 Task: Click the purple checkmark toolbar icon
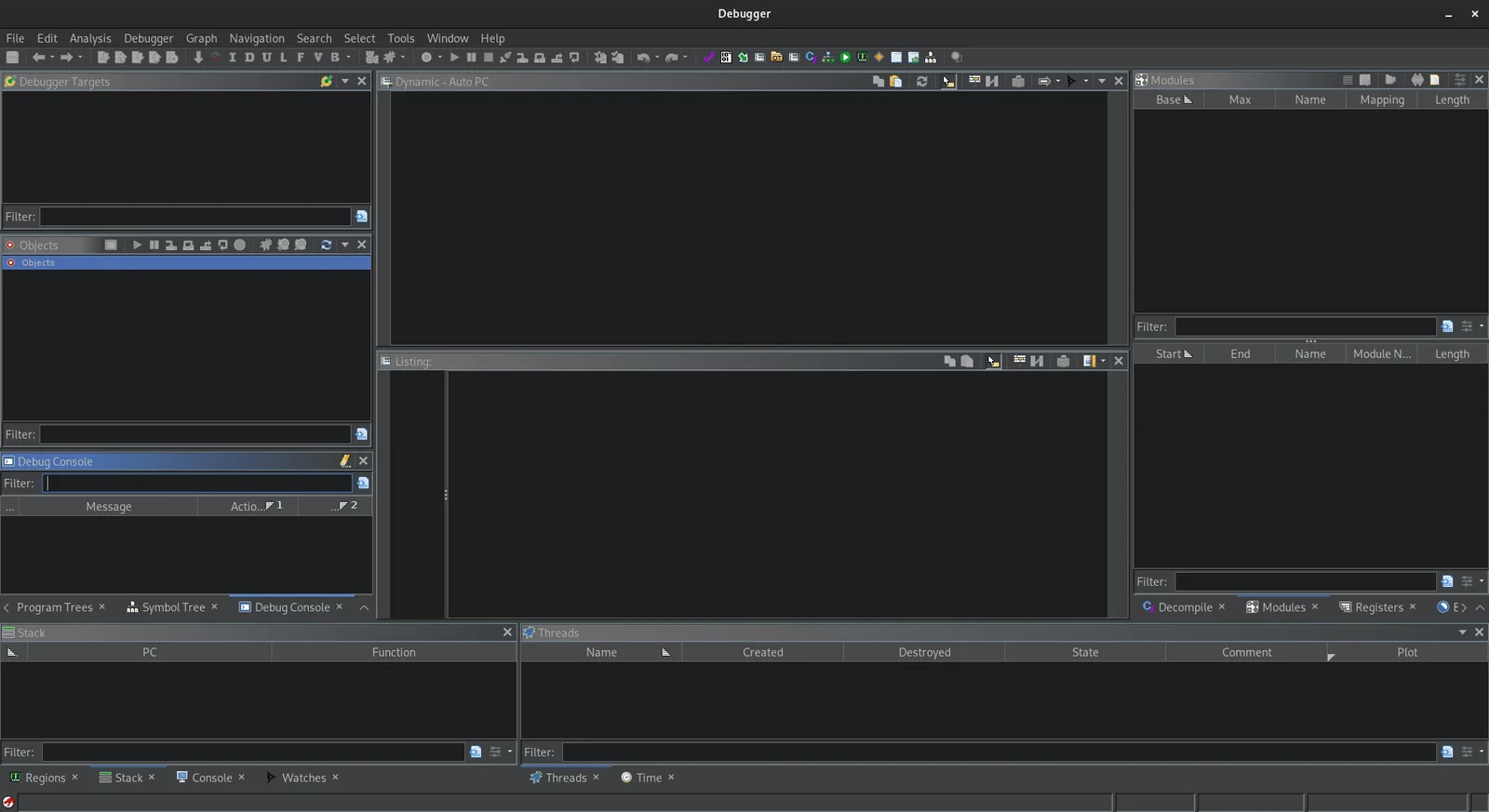pos(708,57)
